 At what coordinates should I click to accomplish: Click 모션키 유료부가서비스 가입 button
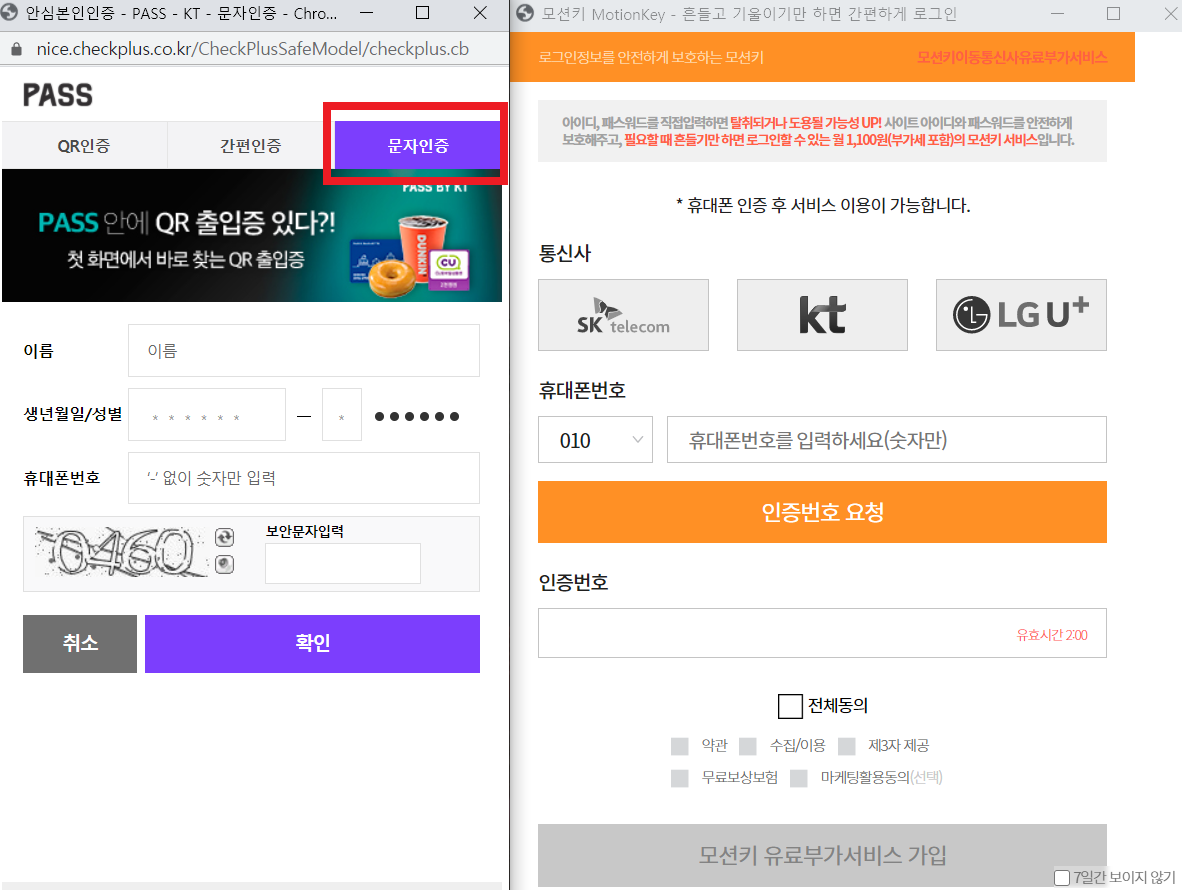(x=822, y=855)
